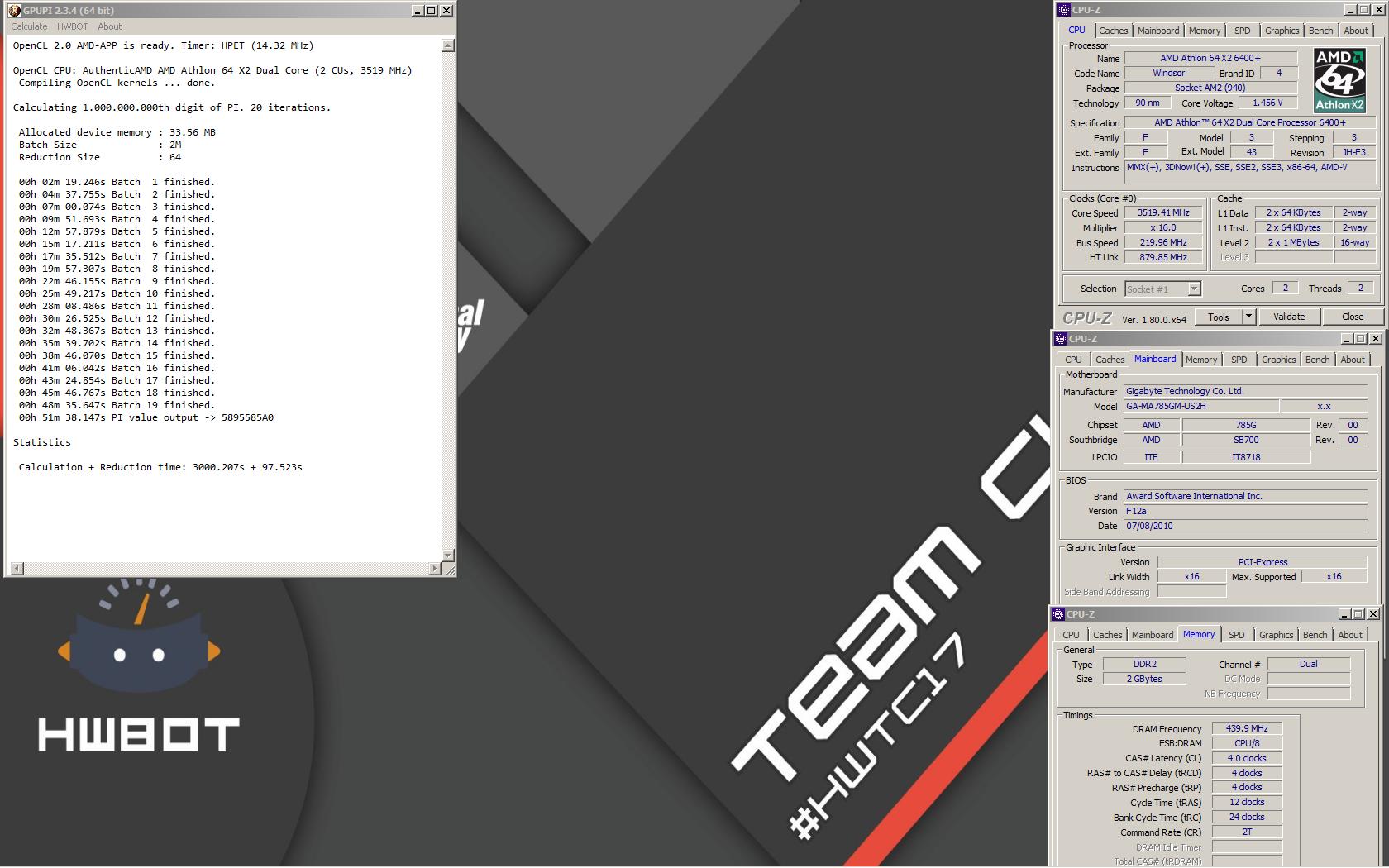Screen dimensions: 1389x868
Task: Expand the Tools dropdown arrow in CPU-Z
Action: click(1248, 317)
